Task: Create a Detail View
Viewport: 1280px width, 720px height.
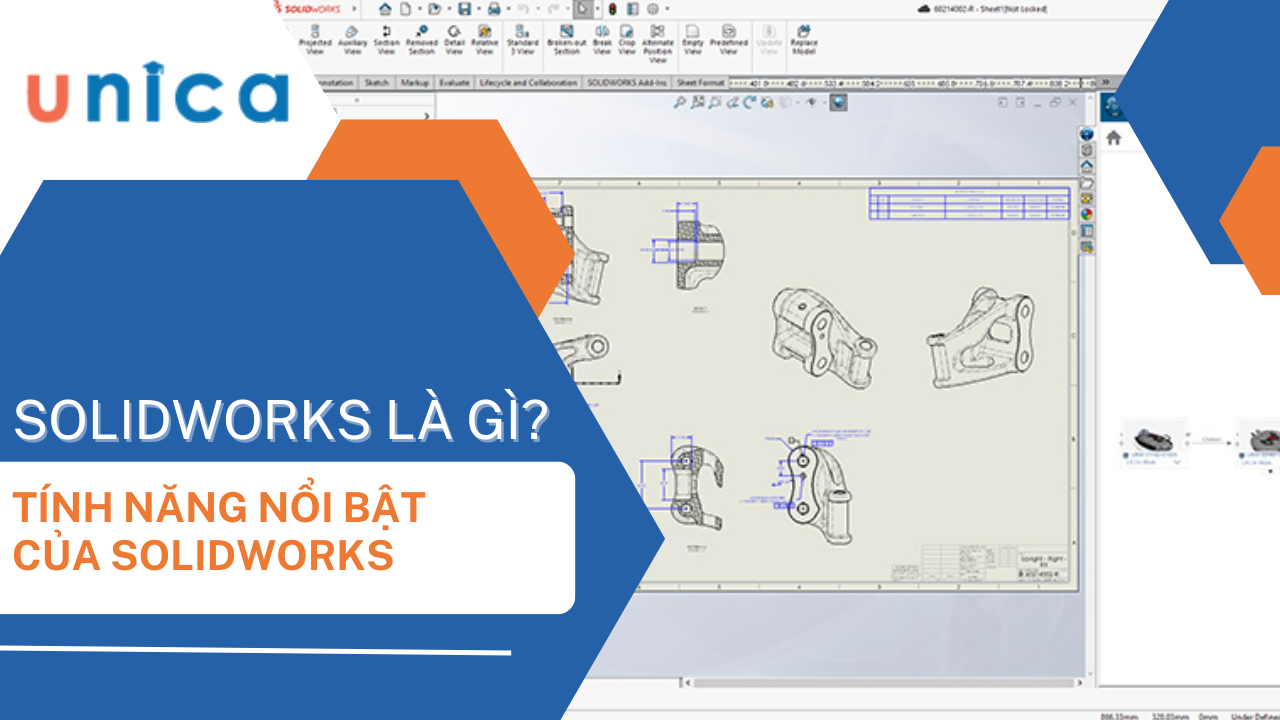Action: pos(454,39)
